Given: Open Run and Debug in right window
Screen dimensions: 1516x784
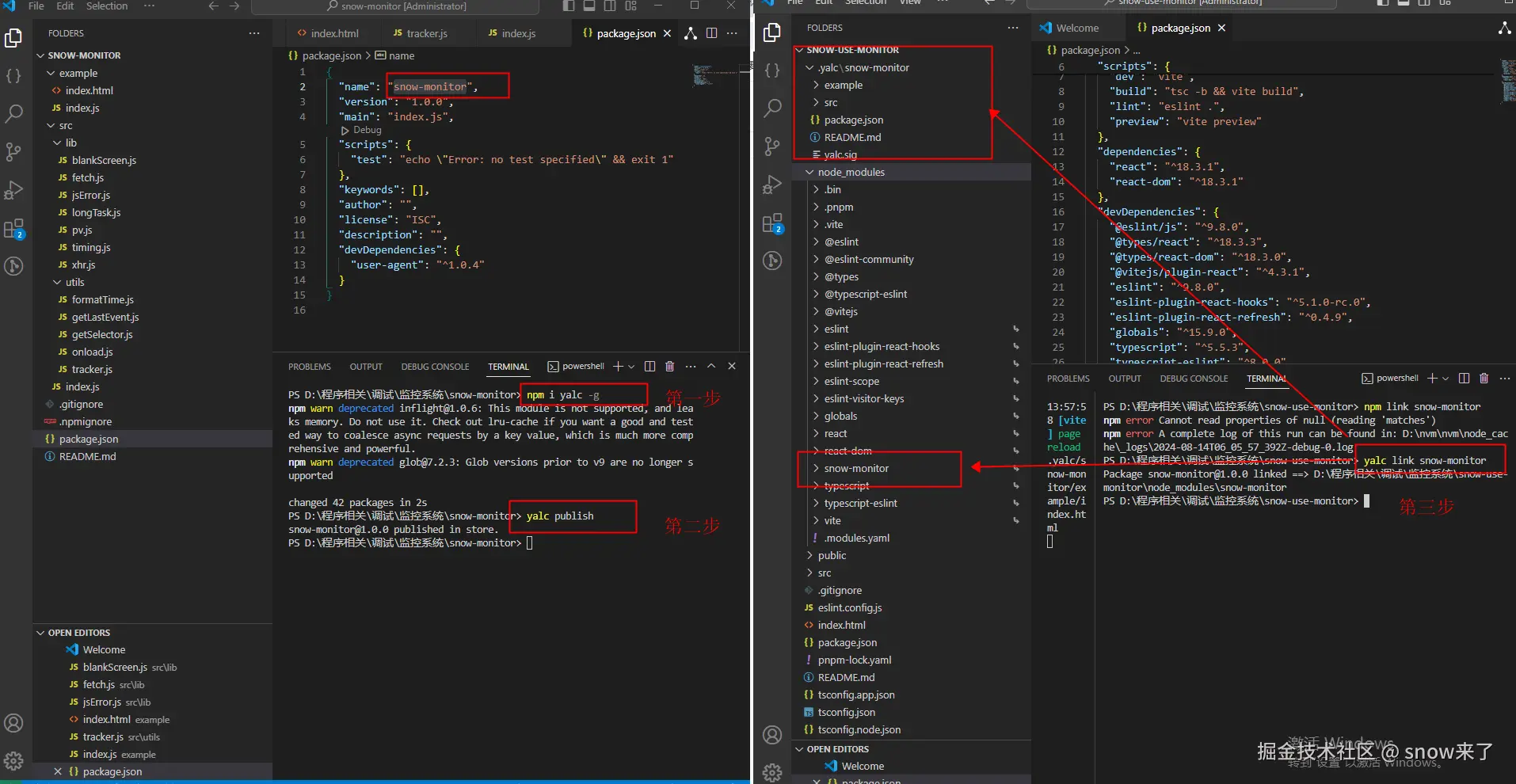Looking at the screenshot, I should pyautogui.click(x=772, y=185).
